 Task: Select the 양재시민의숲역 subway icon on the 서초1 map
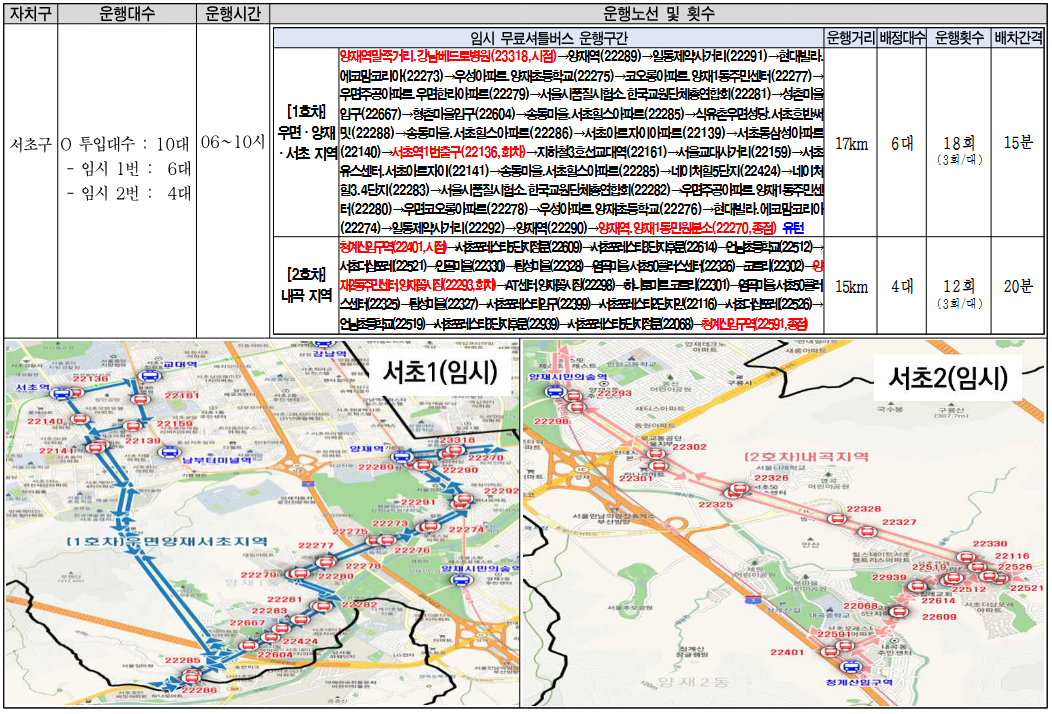pyautogui.click(x=462, y=581)
